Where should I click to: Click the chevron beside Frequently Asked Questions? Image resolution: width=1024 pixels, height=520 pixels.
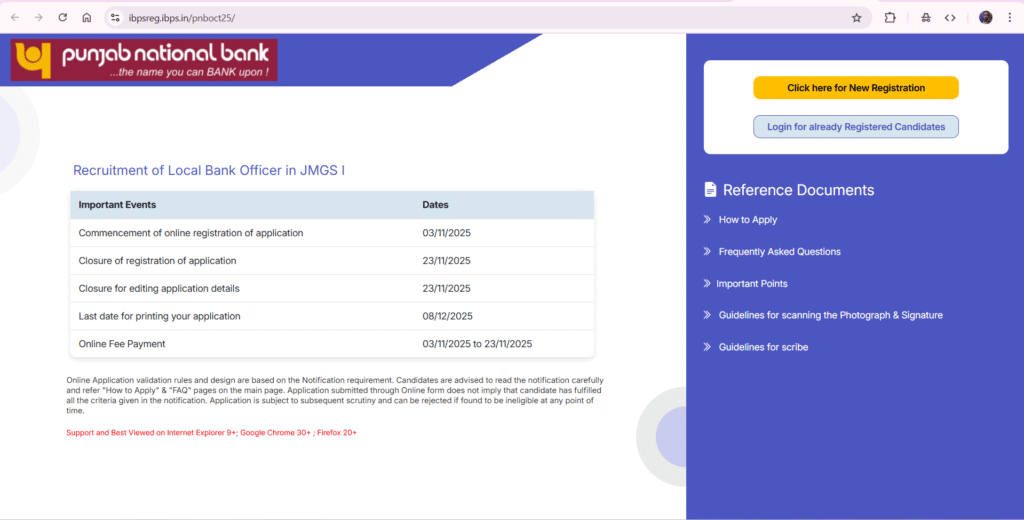(707, 252)
